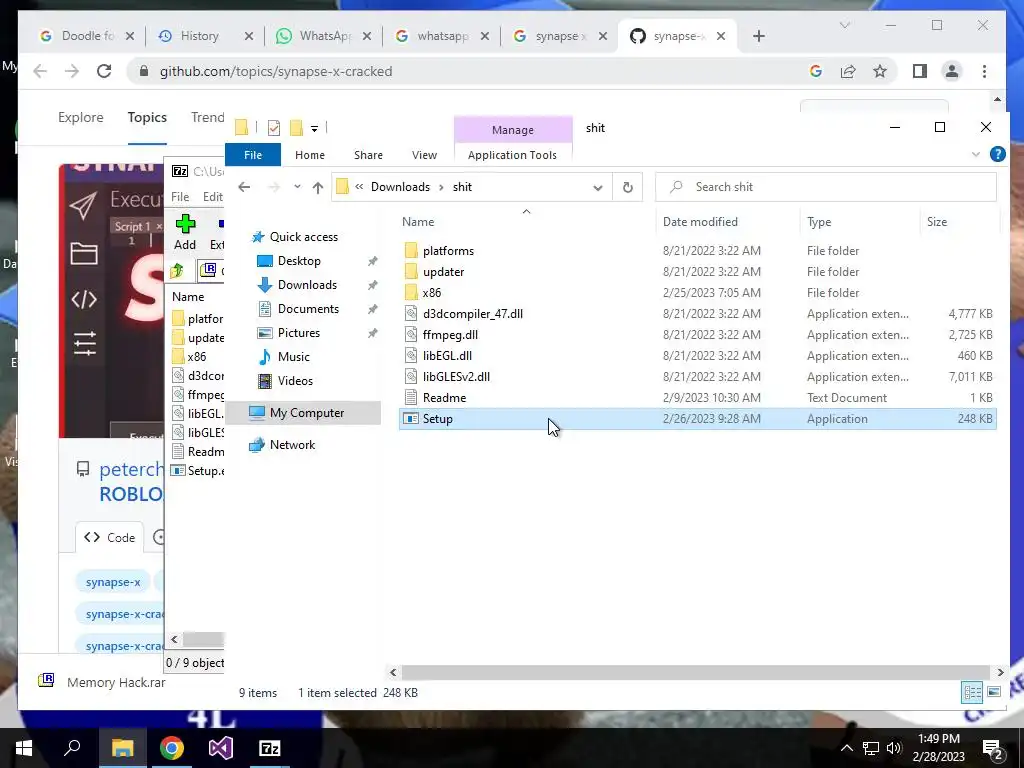This screenshot has width=1024, height=768.
Task: Click Downloads in the breadcrumb path
Action: pos(400,187)
